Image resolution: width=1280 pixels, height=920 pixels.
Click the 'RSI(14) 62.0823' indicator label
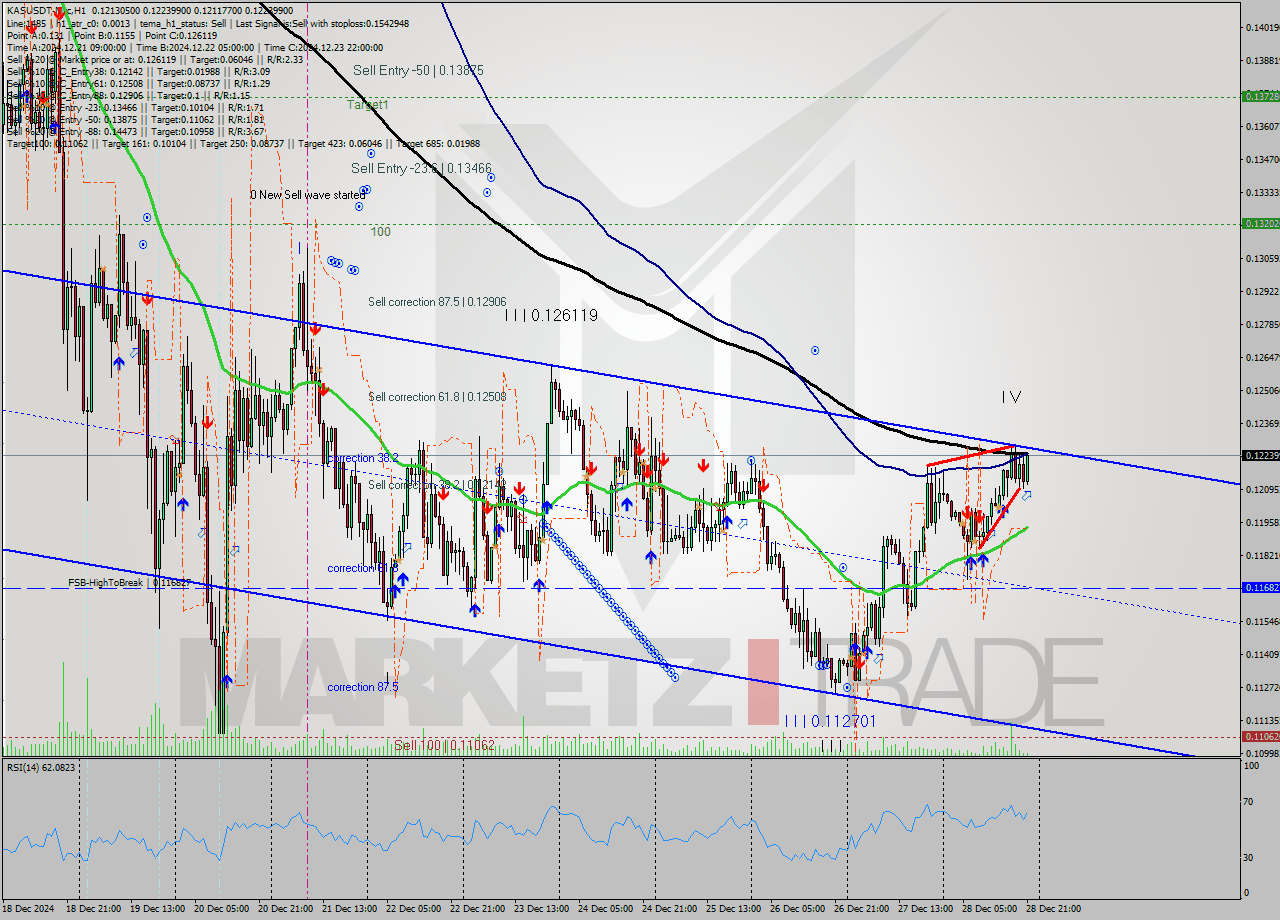point(40,767)
